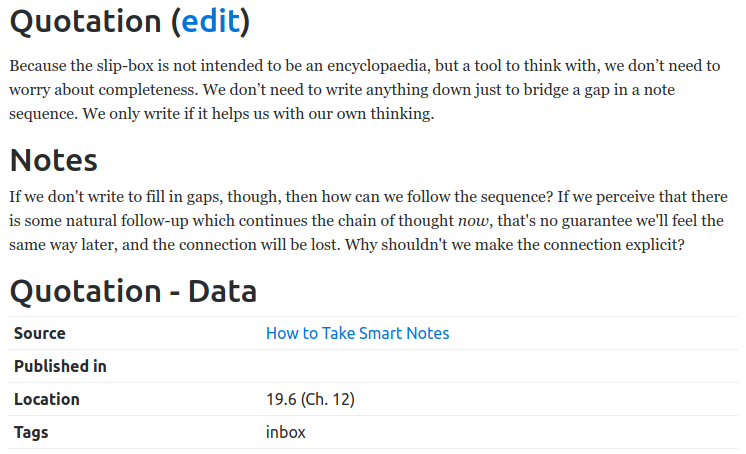Click the Quotation - Data heading
The width and height of the screenshot is (746, 454).
133,291
